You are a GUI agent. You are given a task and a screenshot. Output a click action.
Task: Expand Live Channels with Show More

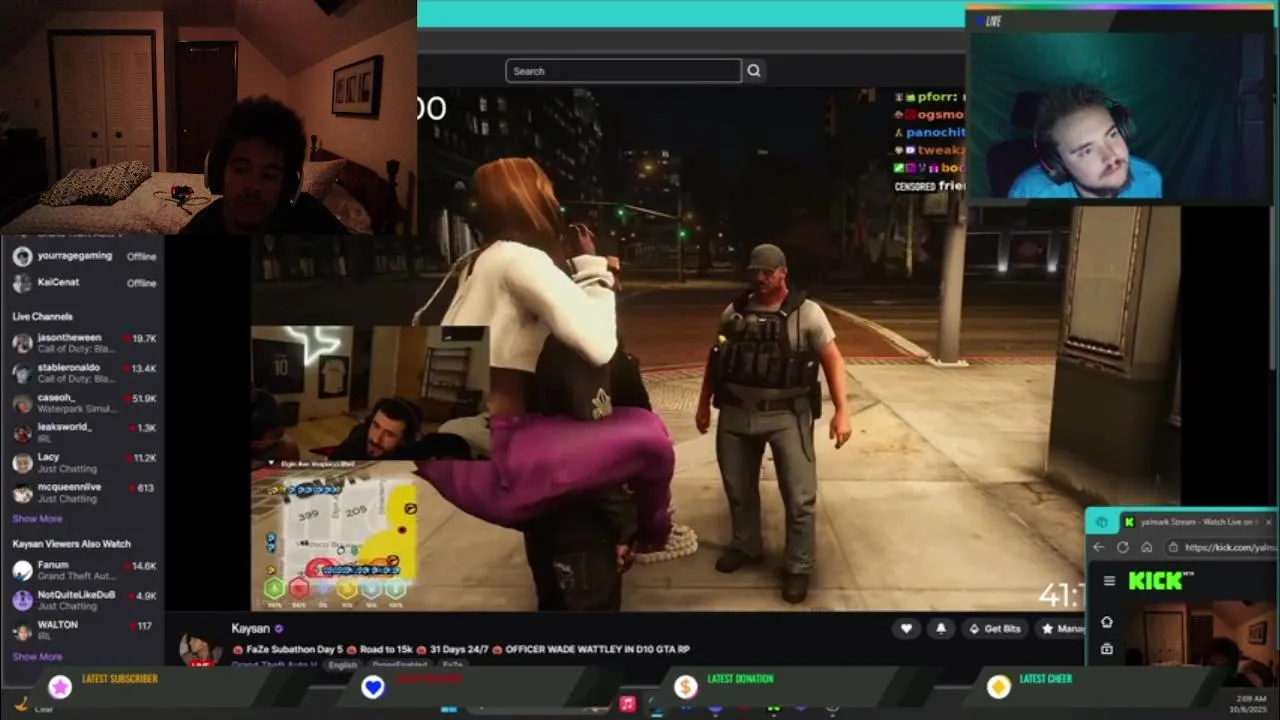coord(37,519)
